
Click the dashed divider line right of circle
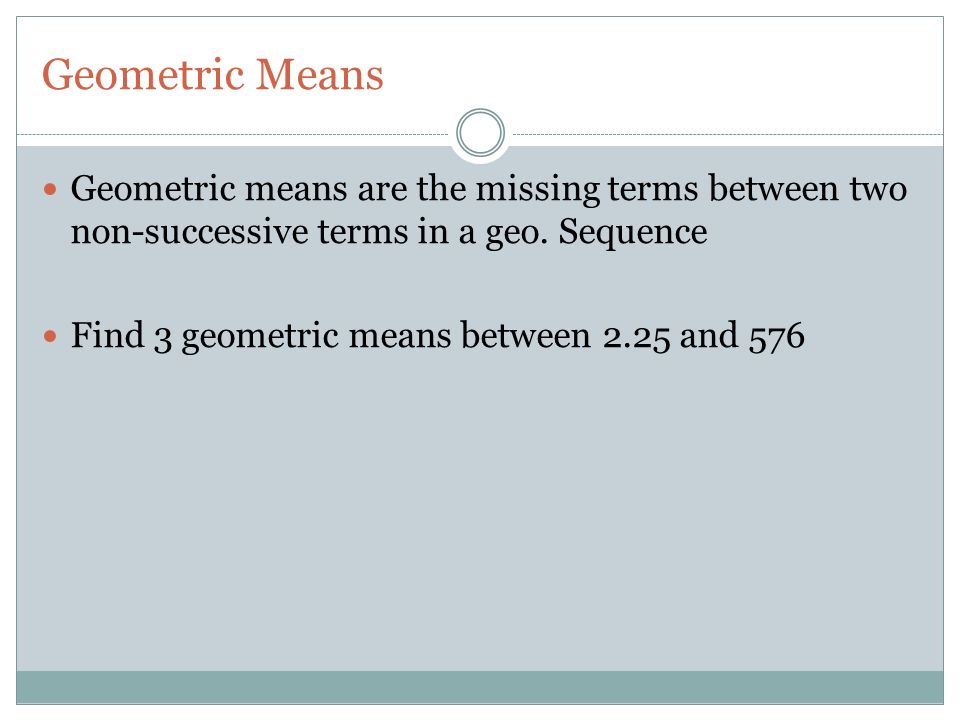point(727,134)
